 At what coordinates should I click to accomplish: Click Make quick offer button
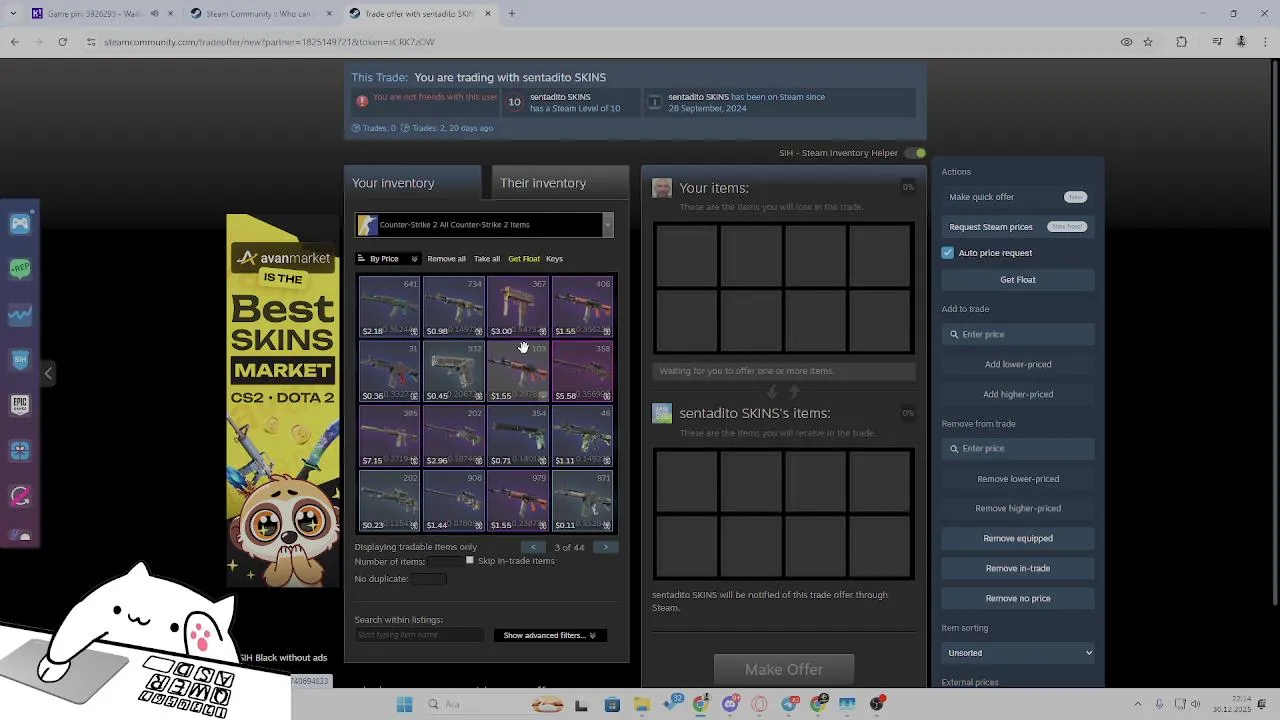click(1018, 197)
